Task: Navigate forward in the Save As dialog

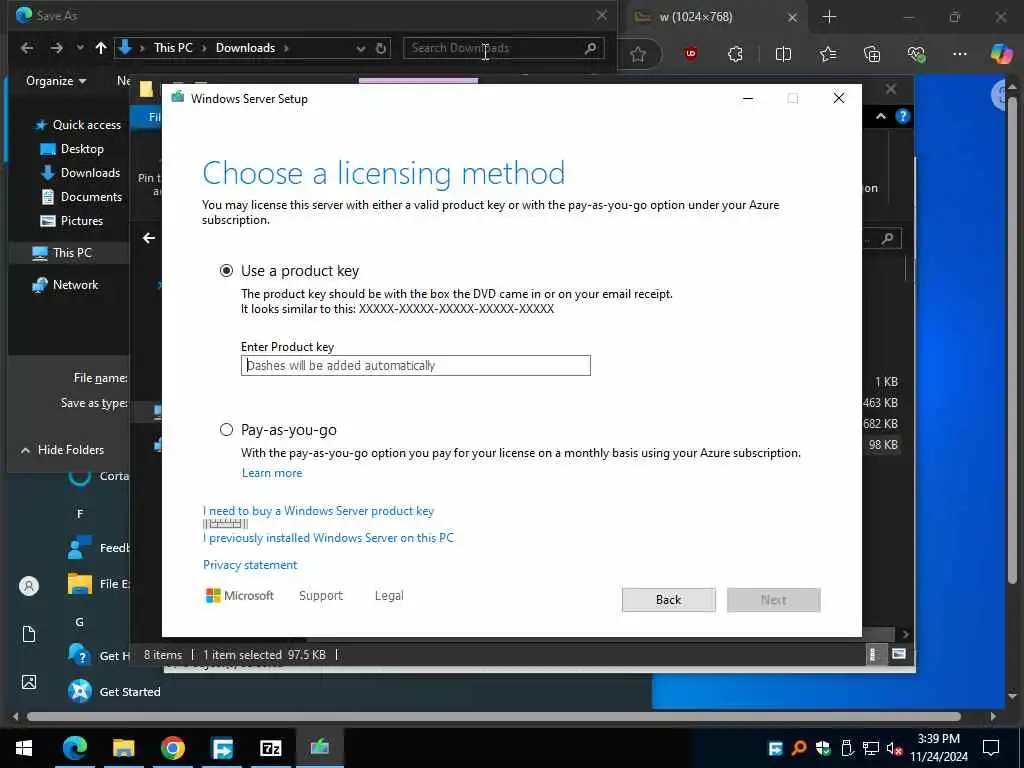Action: tap(57, 48)
